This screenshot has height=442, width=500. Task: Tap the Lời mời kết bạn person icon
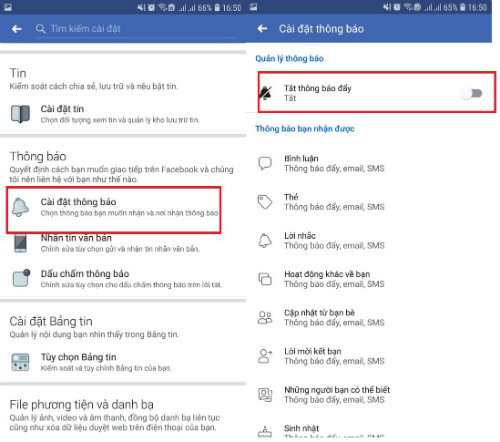[265, 356]
